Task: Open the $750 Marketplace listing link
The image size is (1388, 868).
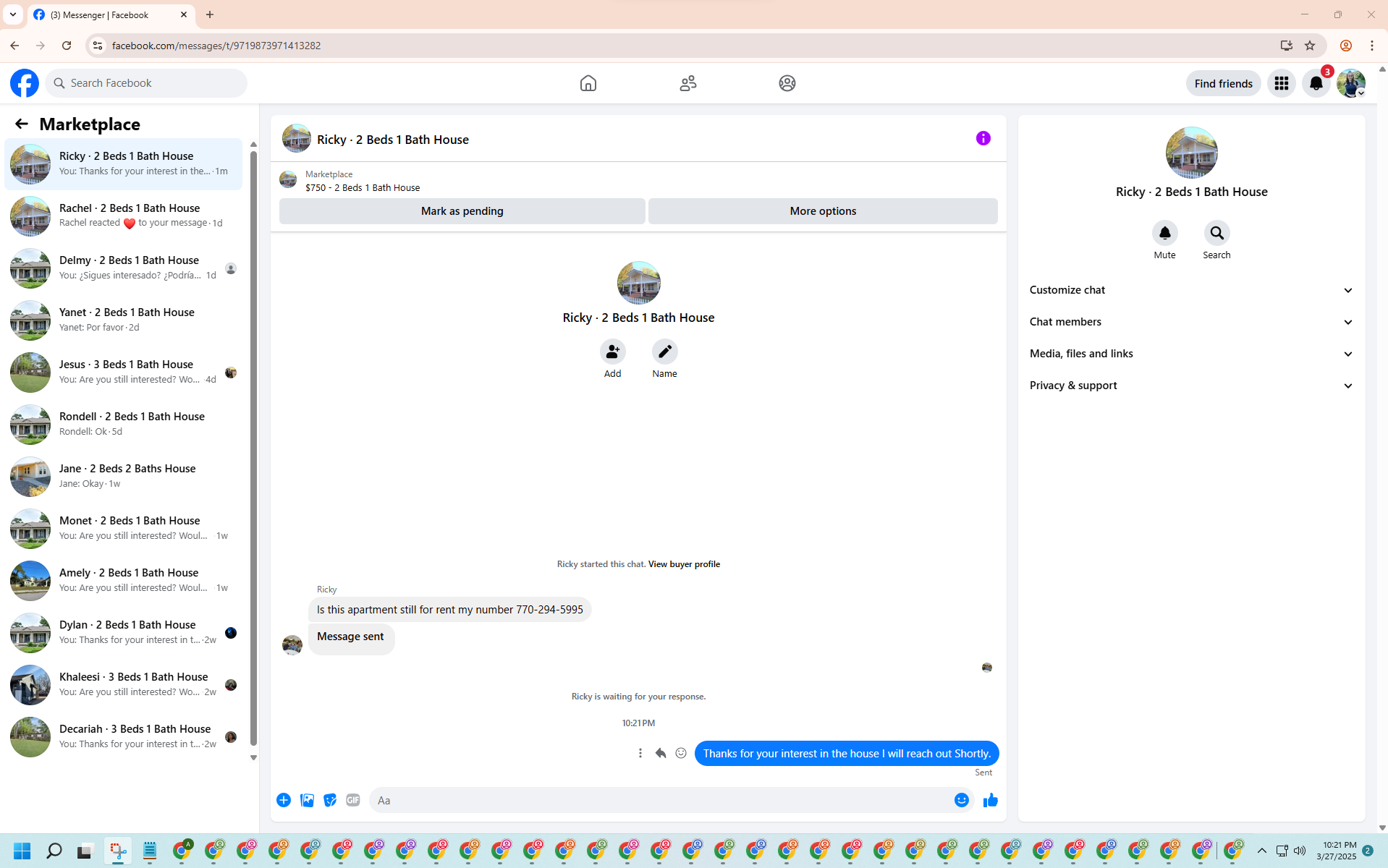Action: pyautogui.click(x=363, y=187)
